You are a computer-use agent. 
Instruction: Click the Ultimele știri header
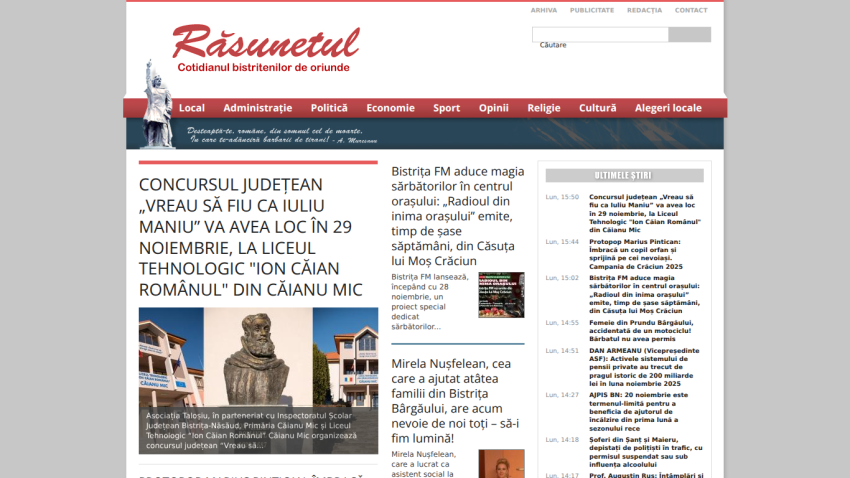624,175
